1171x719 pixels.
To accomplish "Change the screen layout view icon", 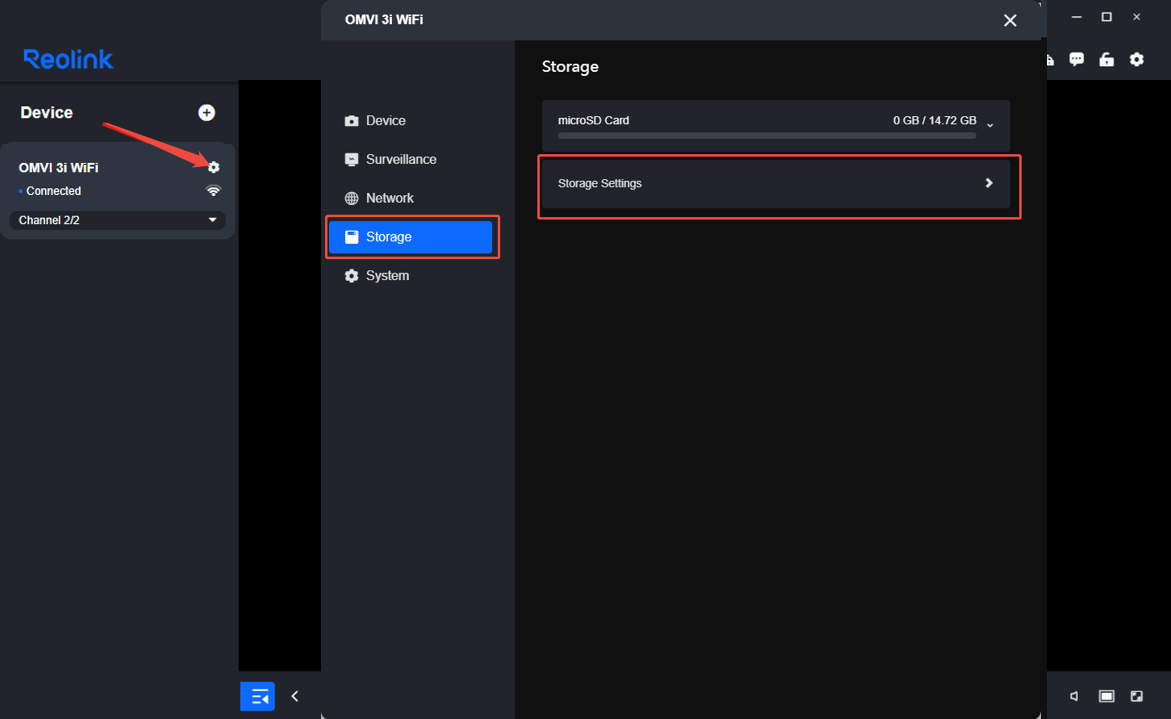I will 1107,697.
